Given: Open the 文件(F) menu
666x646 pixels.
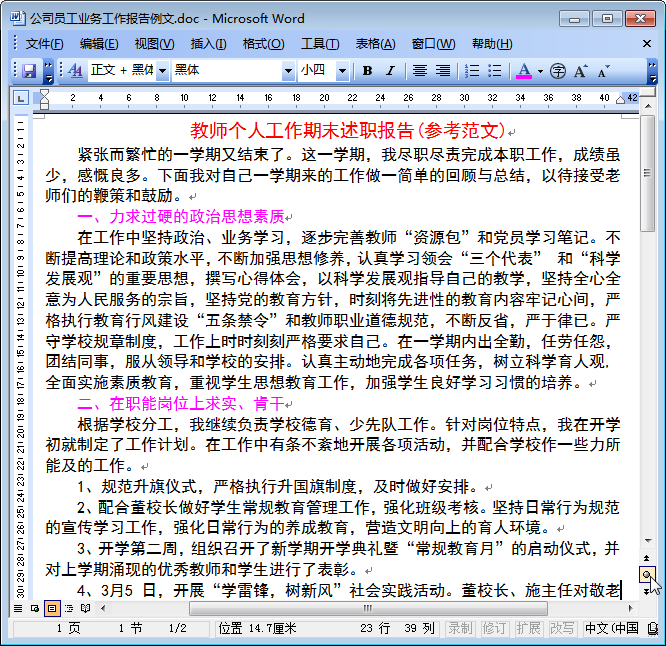Looking at the screenshot, I should point(44,44).
